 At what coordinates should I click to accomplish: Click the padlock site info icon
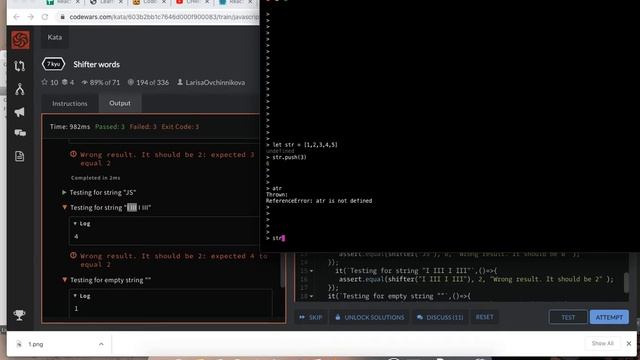(x=62, y=17)
